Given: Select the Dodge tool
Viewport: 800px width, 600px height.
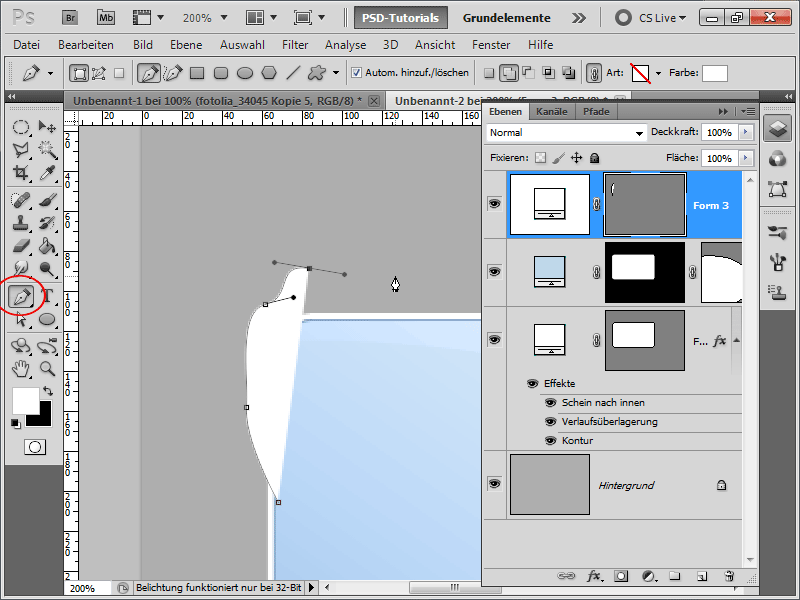Looking at the screenshot, I should [47, 268].
